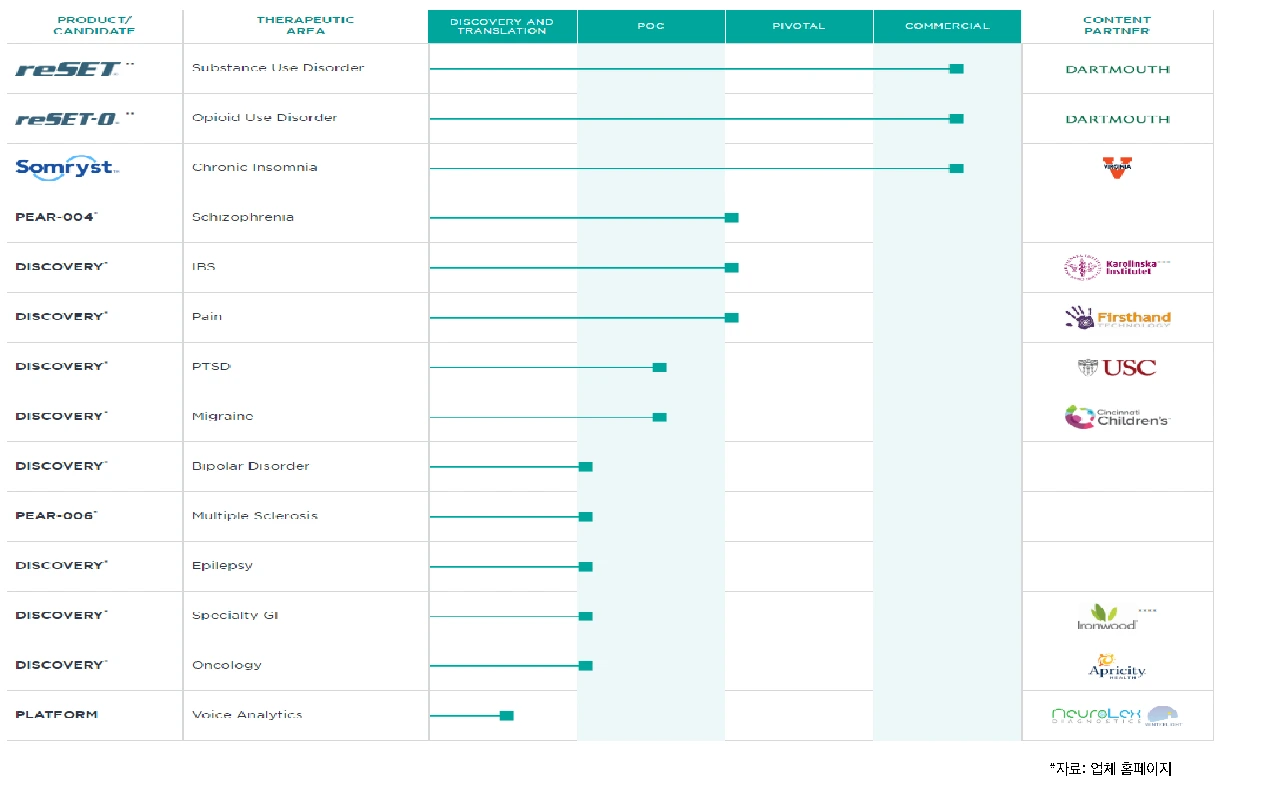The height and width of the screenshot is (789, 1266).
Task: Click the Apricity Health logo
Action: (x=1117, y=666)
